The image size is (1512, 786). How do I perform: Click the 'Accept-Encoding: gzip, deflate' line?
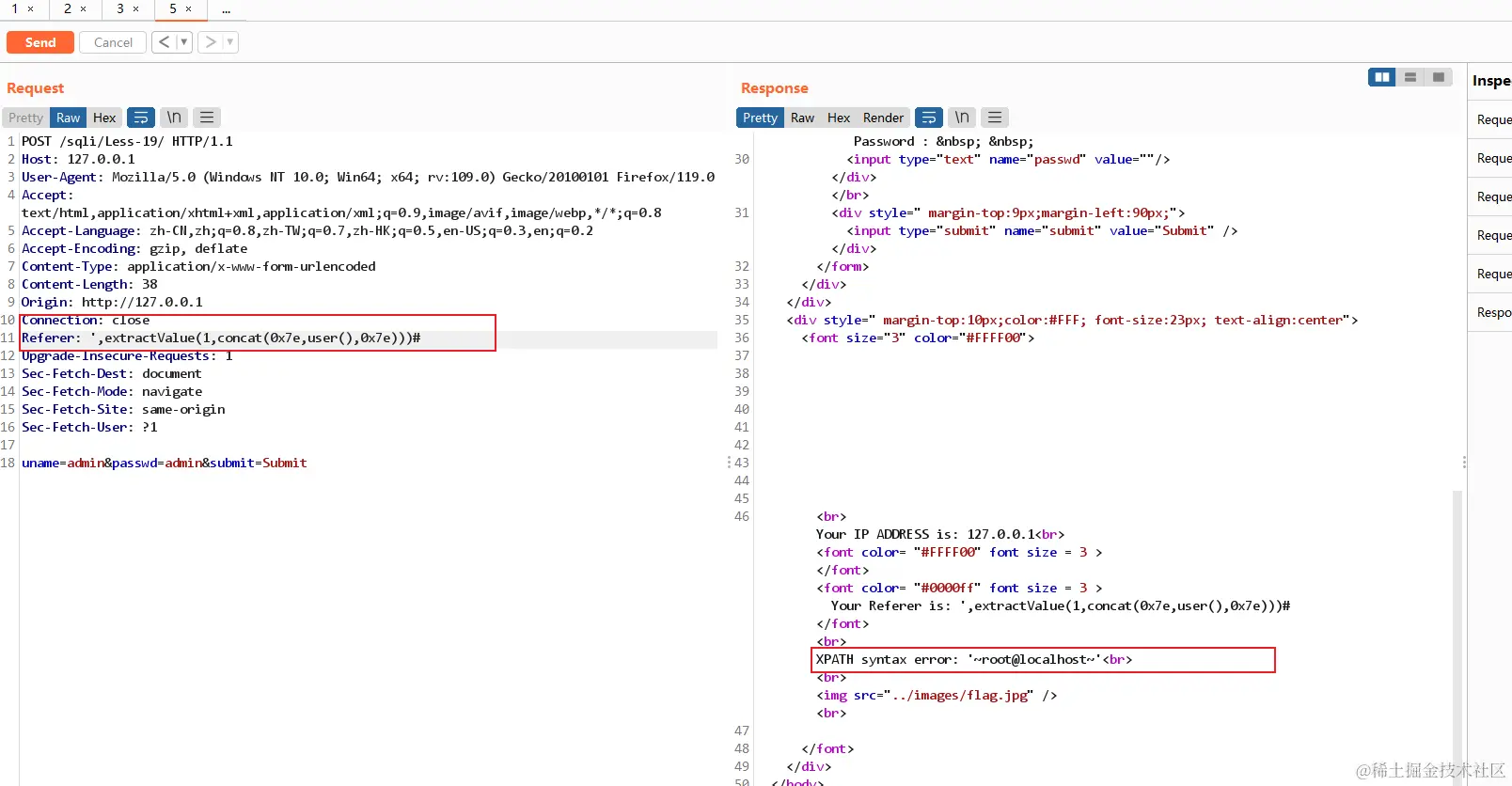pyautogui.click(x=134, y=248)
